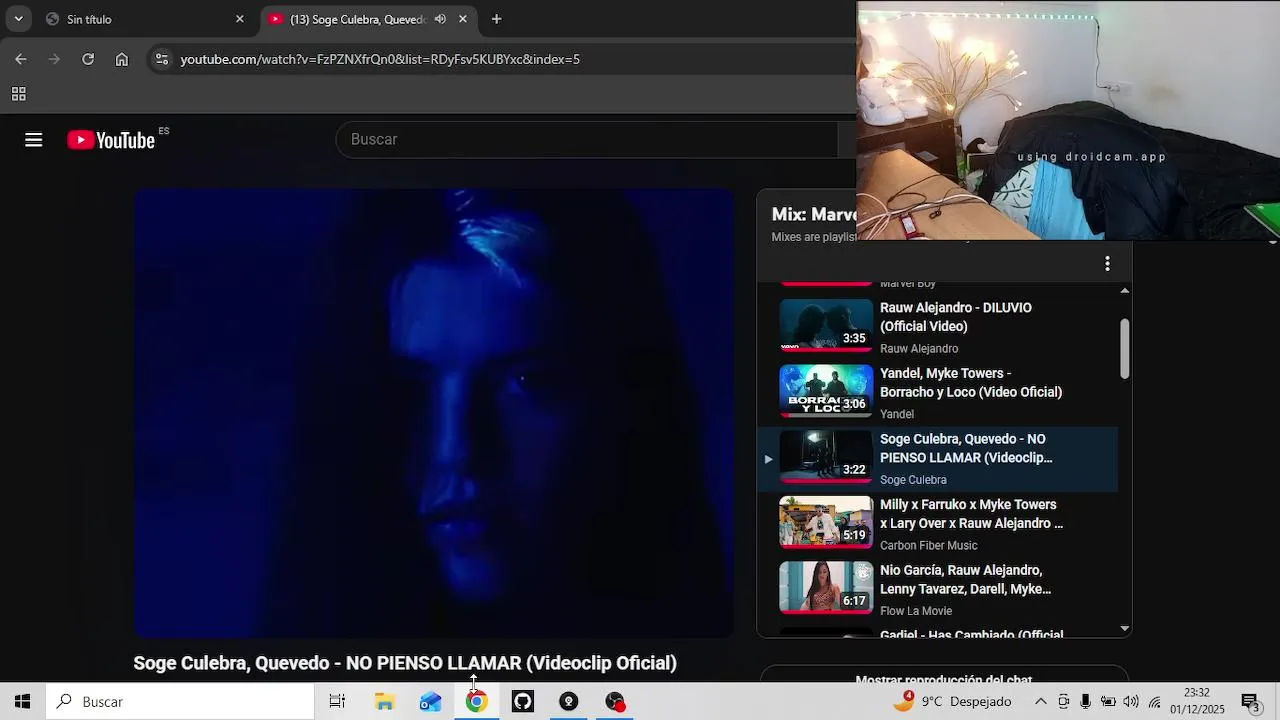Click the Windows taskbar search box

click(180, 702)
